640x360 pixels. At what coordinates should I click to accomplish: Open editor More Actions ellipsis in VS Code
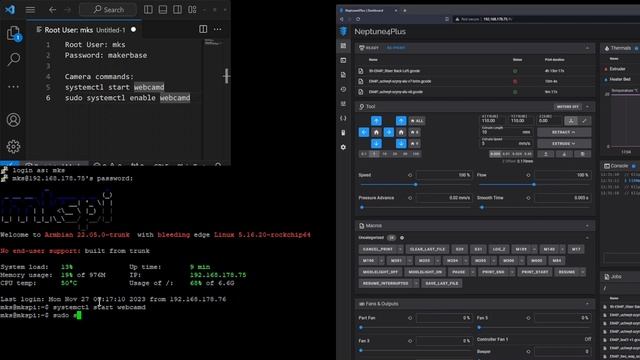[218, 29]
